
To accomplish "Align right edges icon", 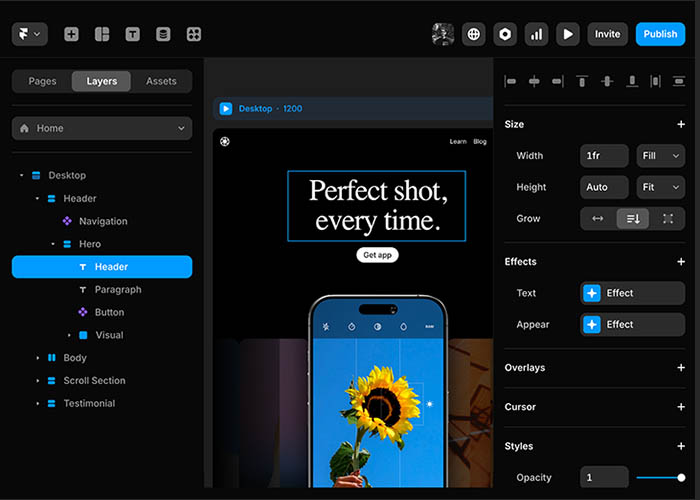I will click(558, 81).
